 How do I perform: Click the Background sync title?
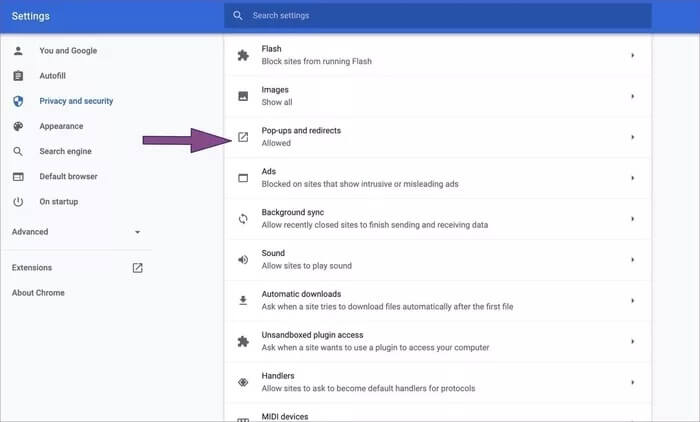pyautogui.click(x=293, y=212)
